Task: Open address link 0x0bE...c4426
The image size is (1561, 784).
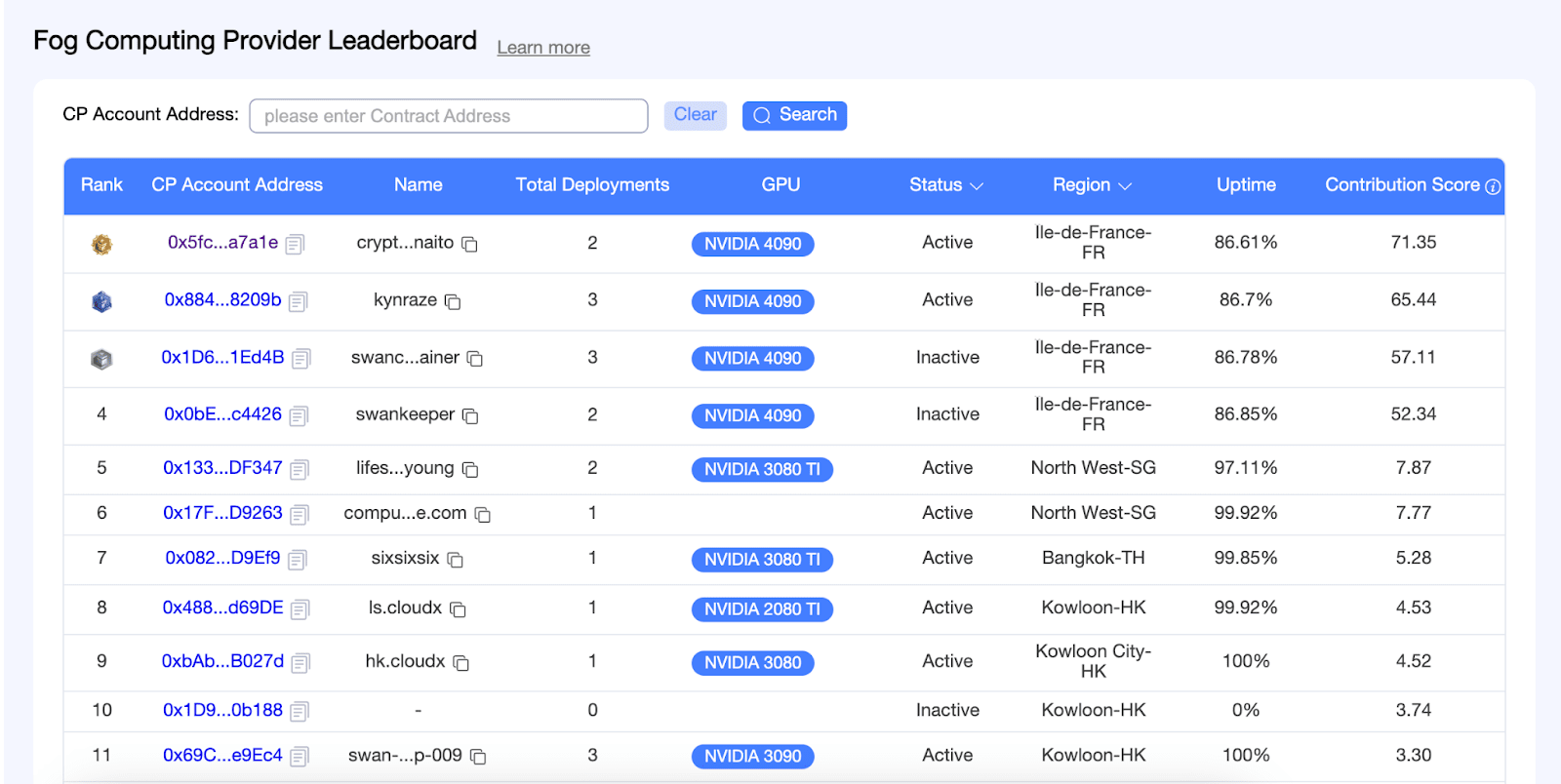Action: click(222, 414)
